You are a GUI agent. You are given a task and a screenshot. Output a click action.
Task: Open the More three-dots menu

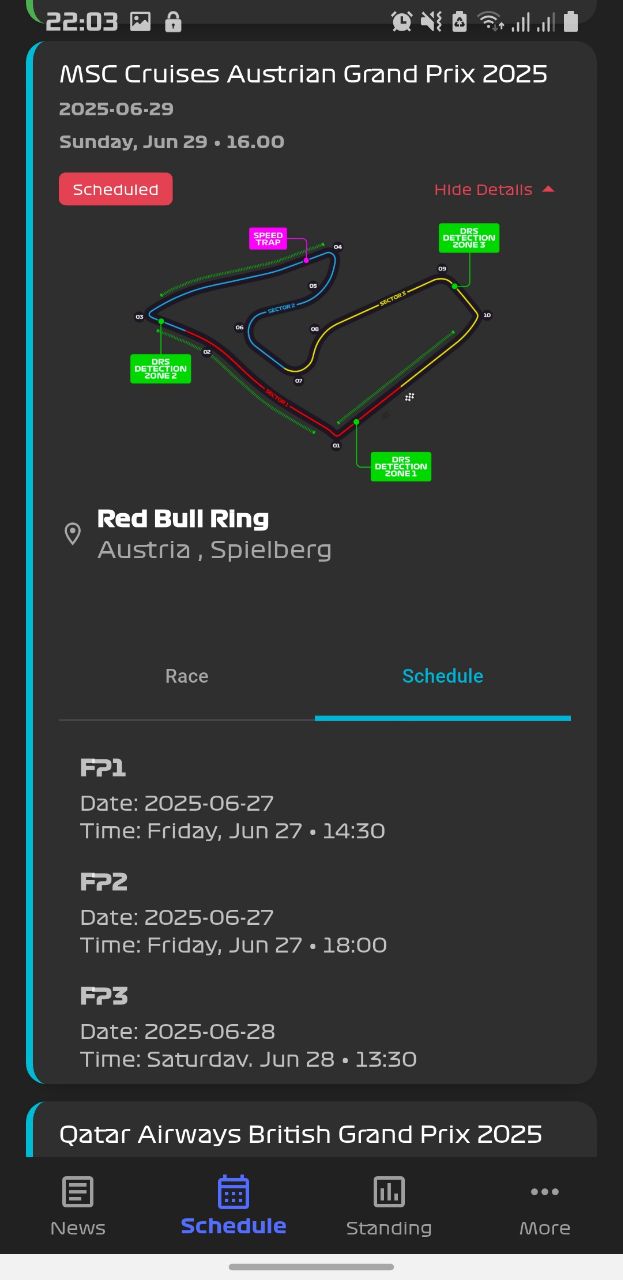(545, 1192)
